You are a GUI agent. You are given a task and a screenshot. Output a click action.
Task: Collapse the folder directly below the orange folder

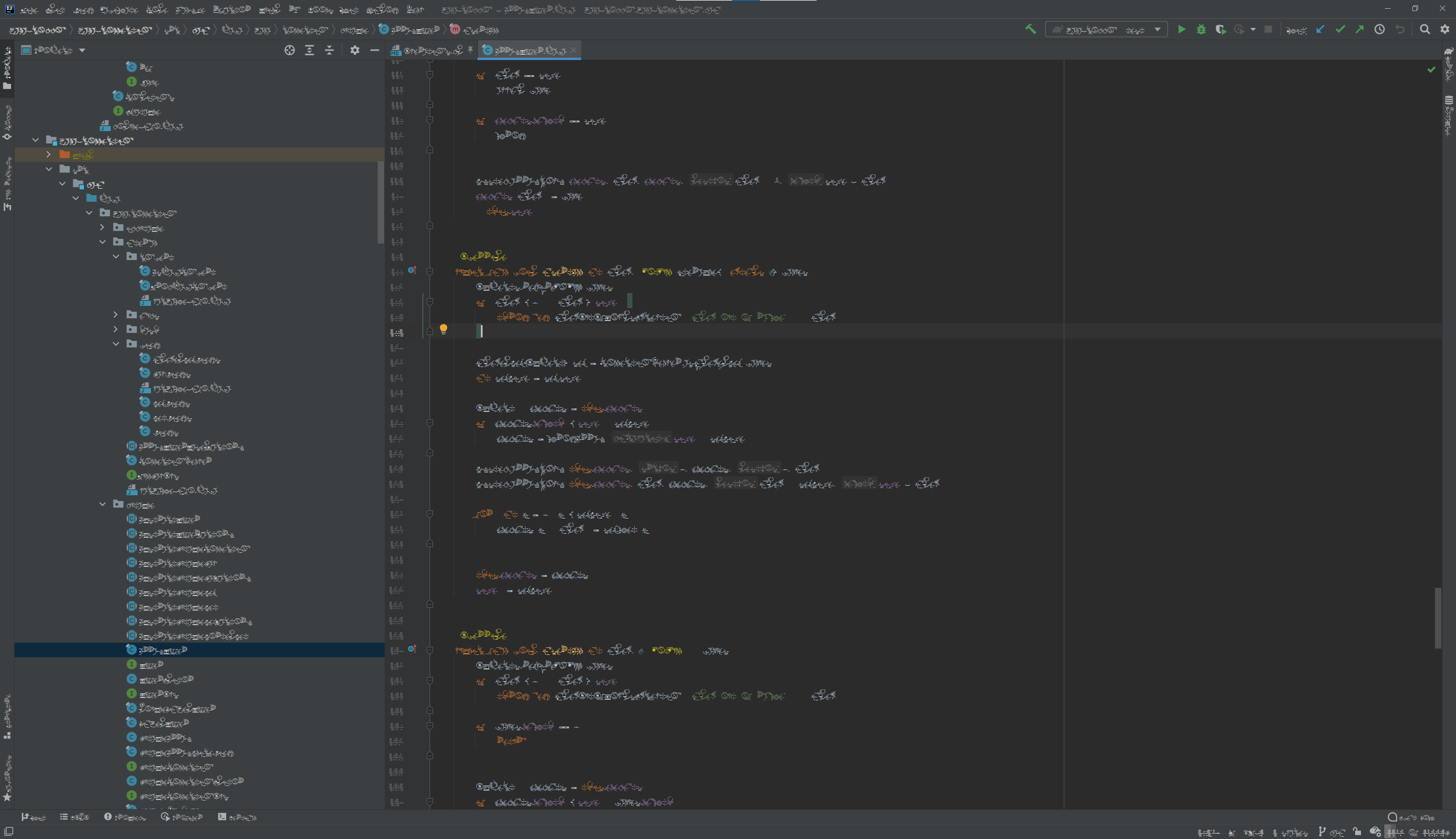tap(48, 169)
